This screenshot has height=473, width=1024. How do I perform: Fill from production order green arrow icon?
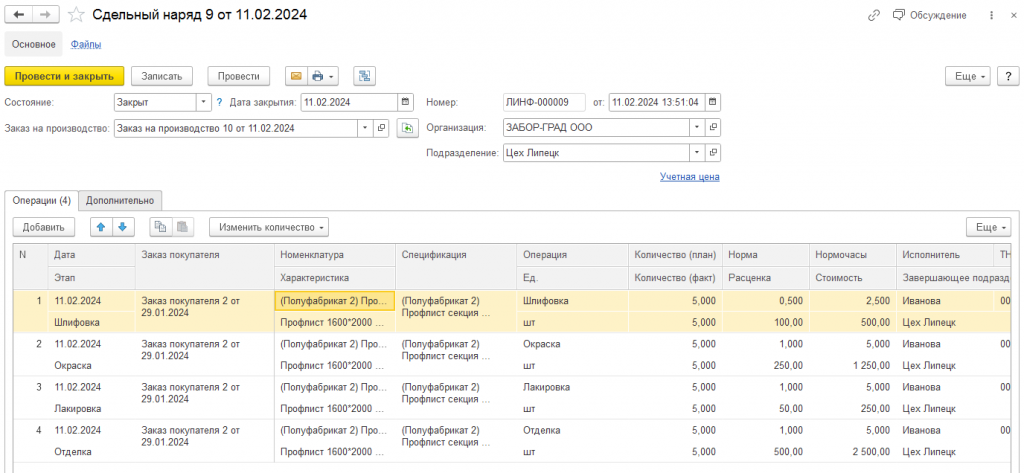click(x=407, y=128)
